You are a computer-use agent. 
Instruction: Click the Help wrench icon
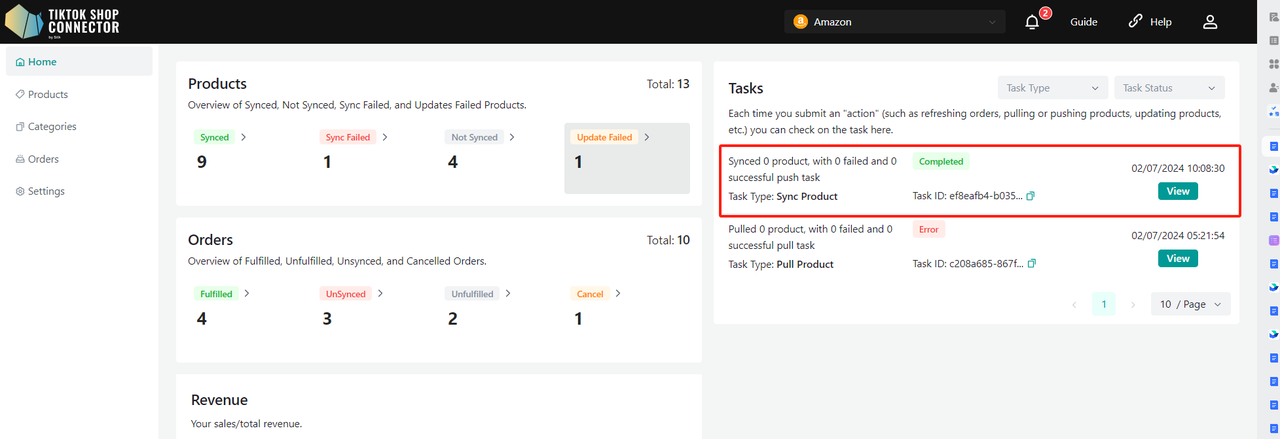click(x=1135, y=22)
